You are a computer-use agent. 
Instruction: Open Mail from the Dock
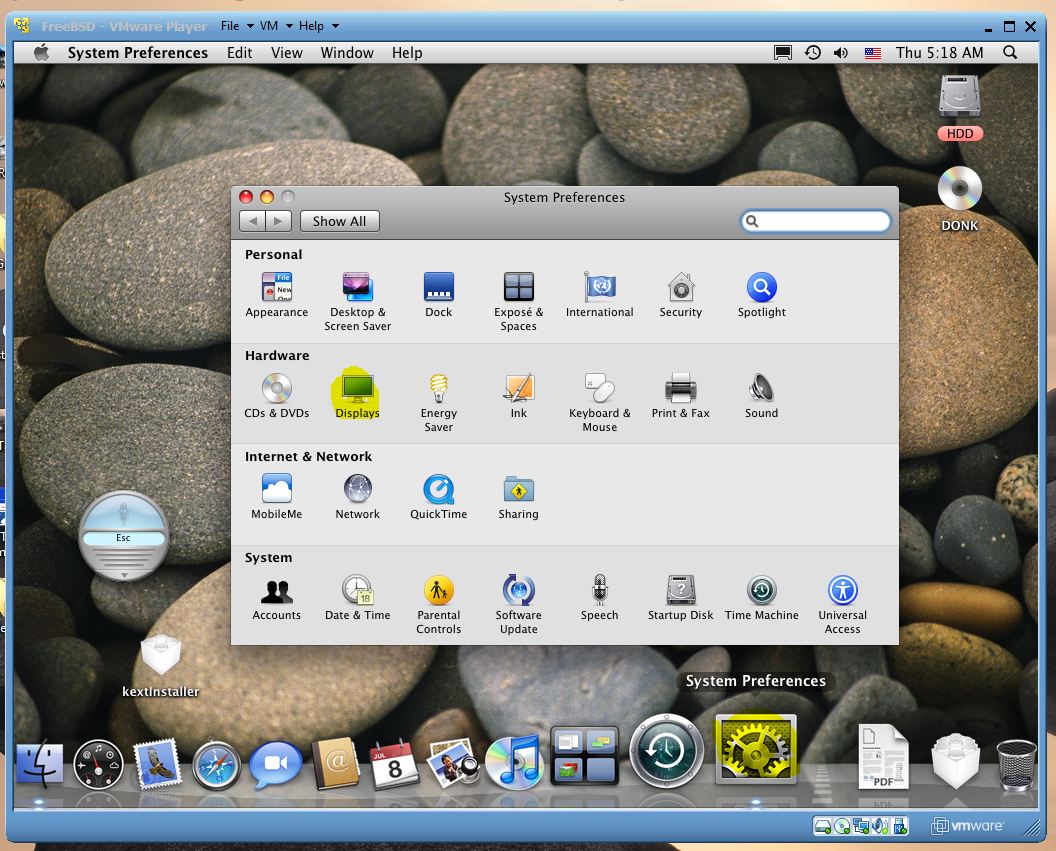tap(157, 763)
